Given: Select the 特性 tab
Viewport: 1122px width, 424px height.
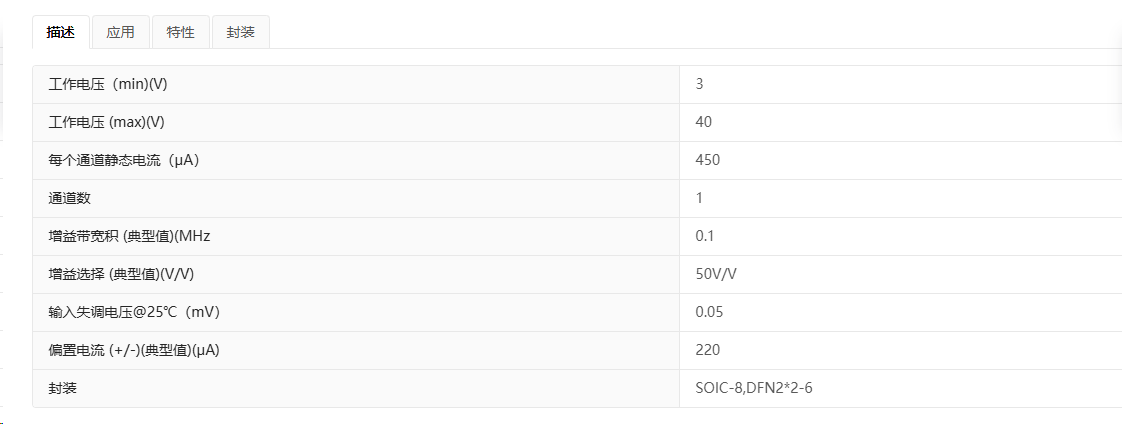Looking at the screenshot, I should (x=181, y=32).
